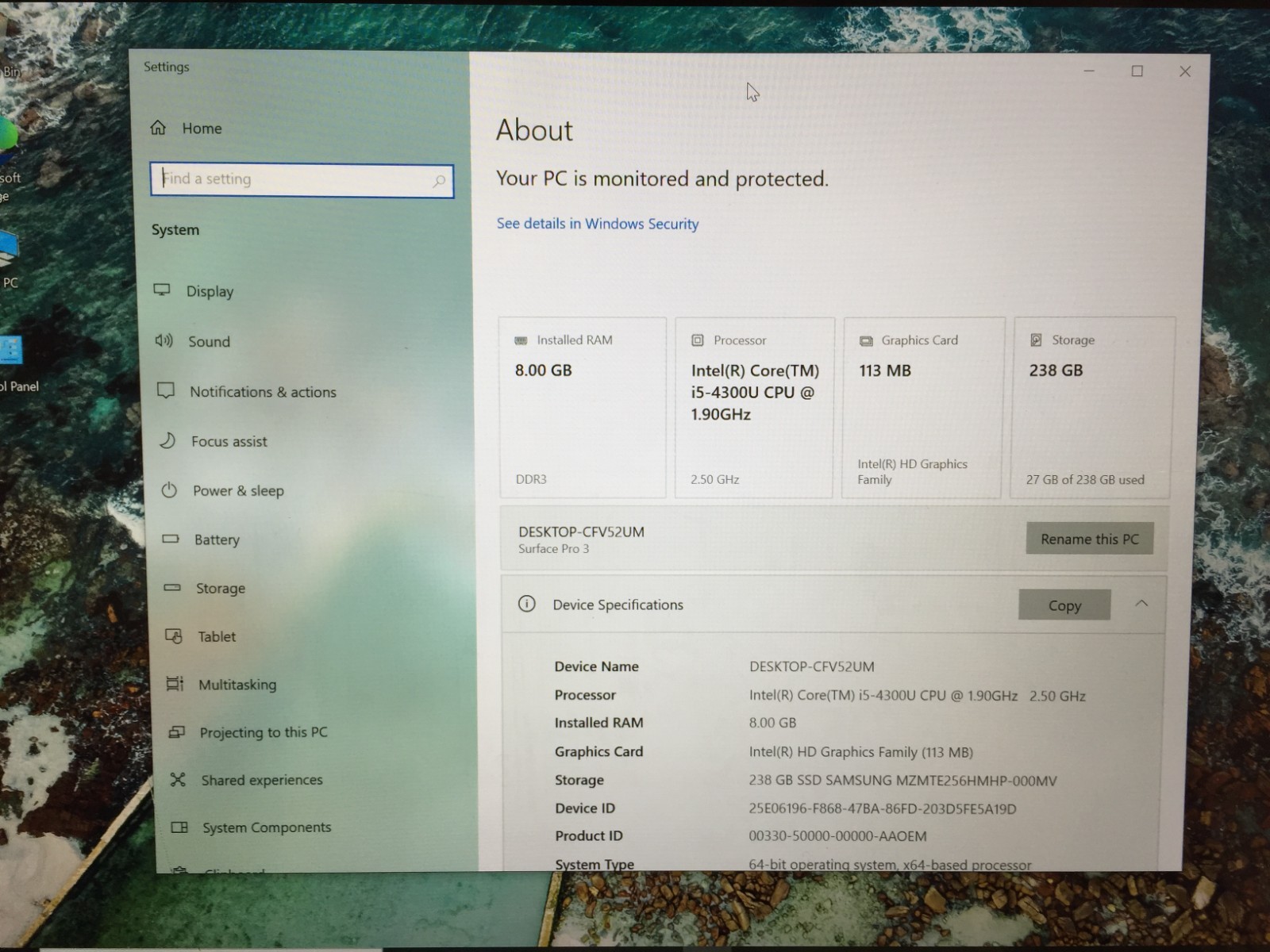The height and width of the screenshot is (952, 1270).
Task: Copy the device specifications
Action: pos(1064,605)
